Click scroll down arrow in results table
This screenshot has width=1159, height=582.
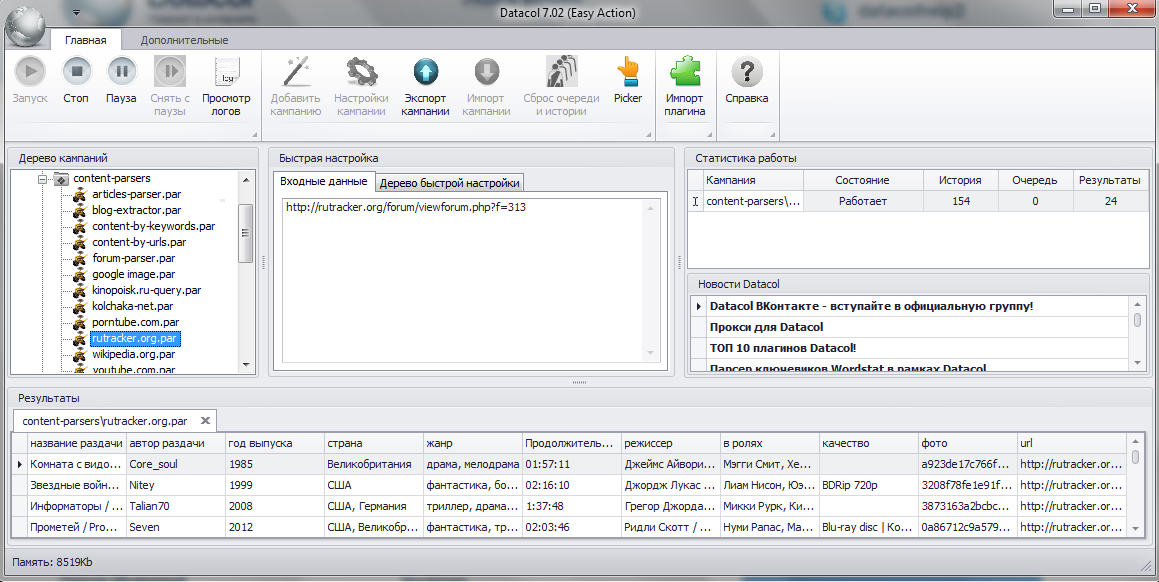[x=1136, y=528]
